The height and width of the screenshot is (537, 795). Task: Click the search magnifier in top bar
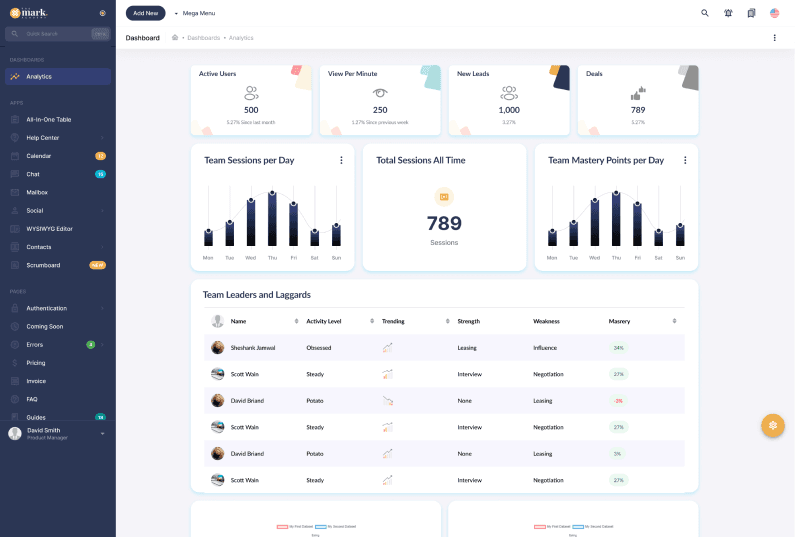click(x=705, y=13)
